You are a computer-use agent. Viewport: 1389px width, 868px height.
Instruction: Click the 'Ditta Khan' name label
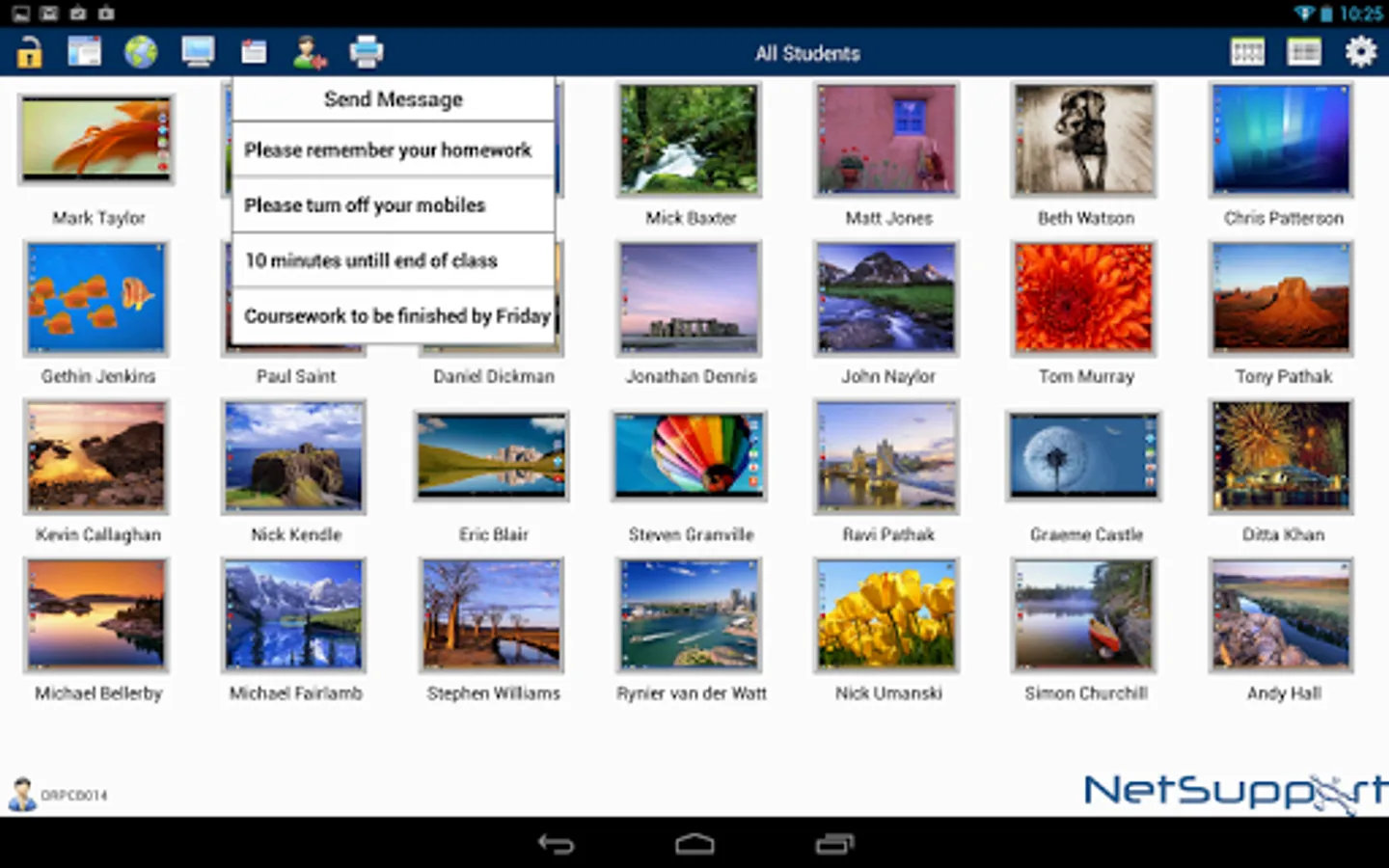click(1283, 534)
